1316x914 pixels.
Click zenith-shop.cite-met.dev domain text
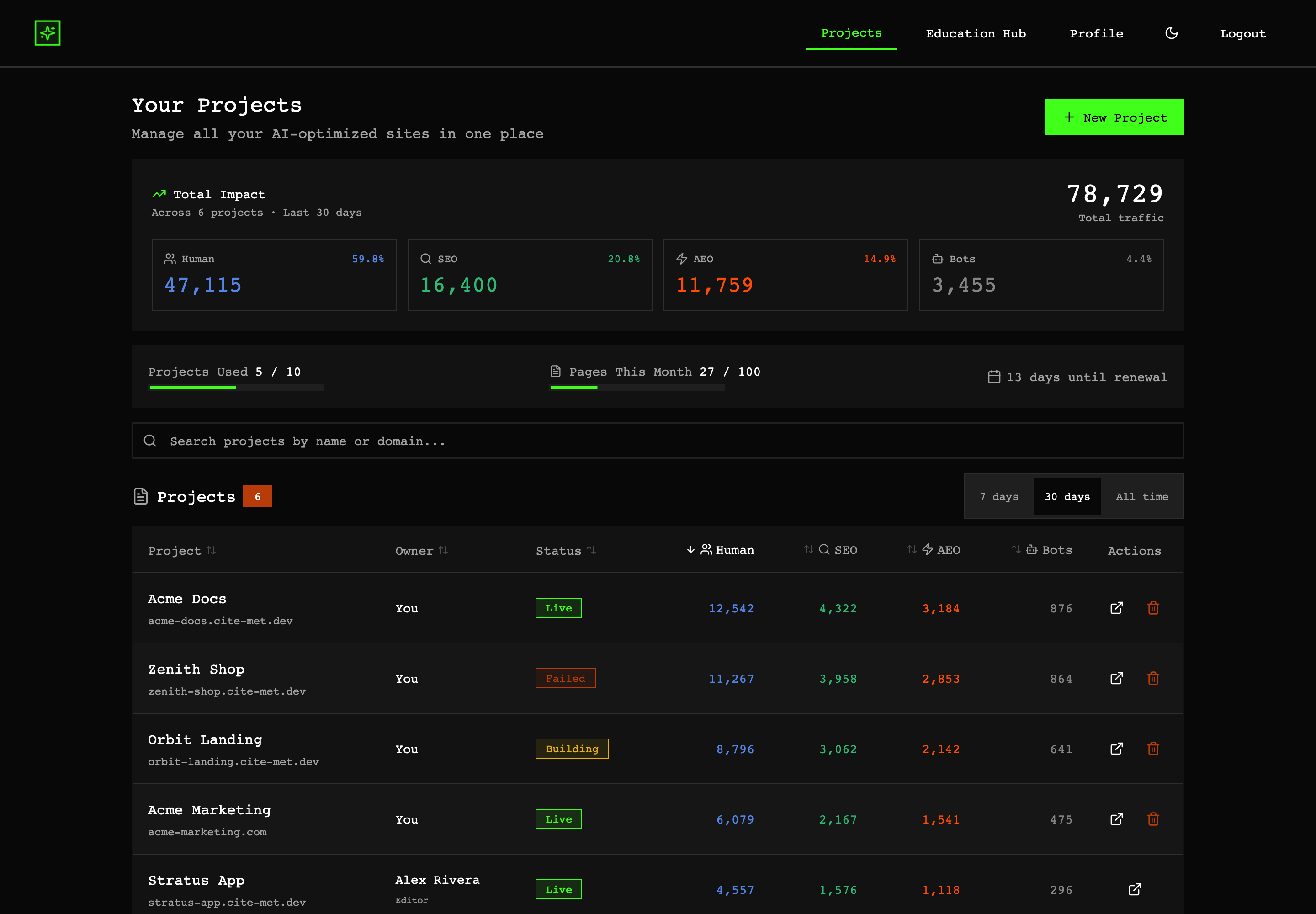(227, 691)
